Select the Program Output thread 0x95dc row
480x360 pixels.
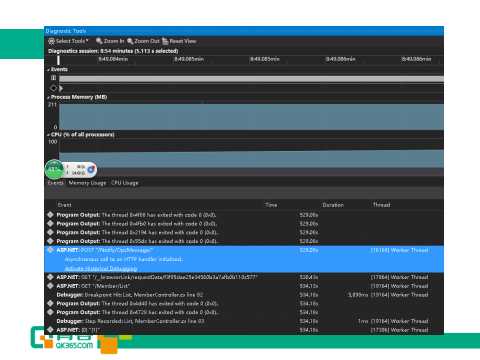tap(244, 241)
